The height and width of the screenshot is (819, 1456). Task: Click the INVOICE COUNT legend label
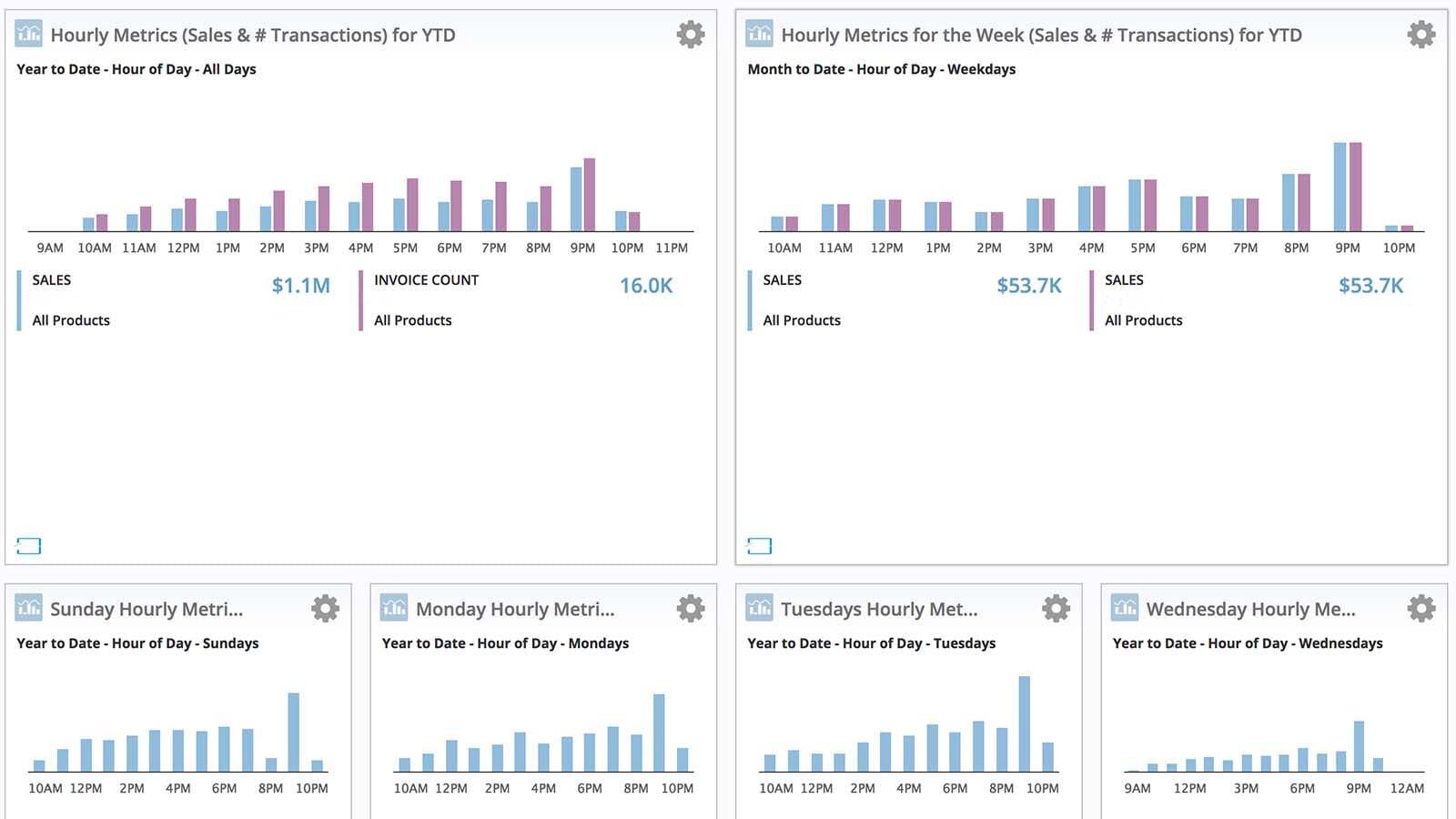pyautogui.click(x=426, y=280)
